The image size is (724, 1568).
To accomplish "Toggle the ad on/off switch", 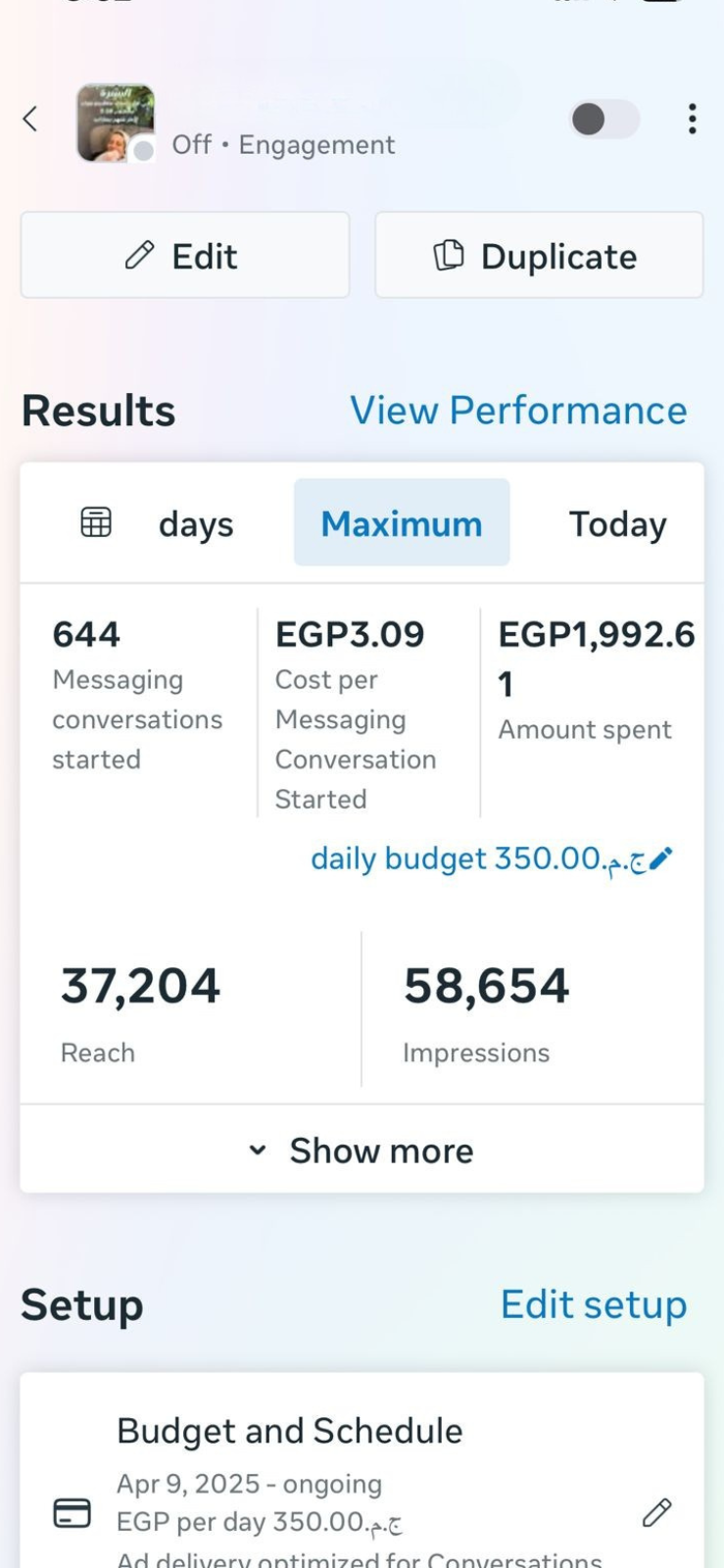I will tap(603, 120).
